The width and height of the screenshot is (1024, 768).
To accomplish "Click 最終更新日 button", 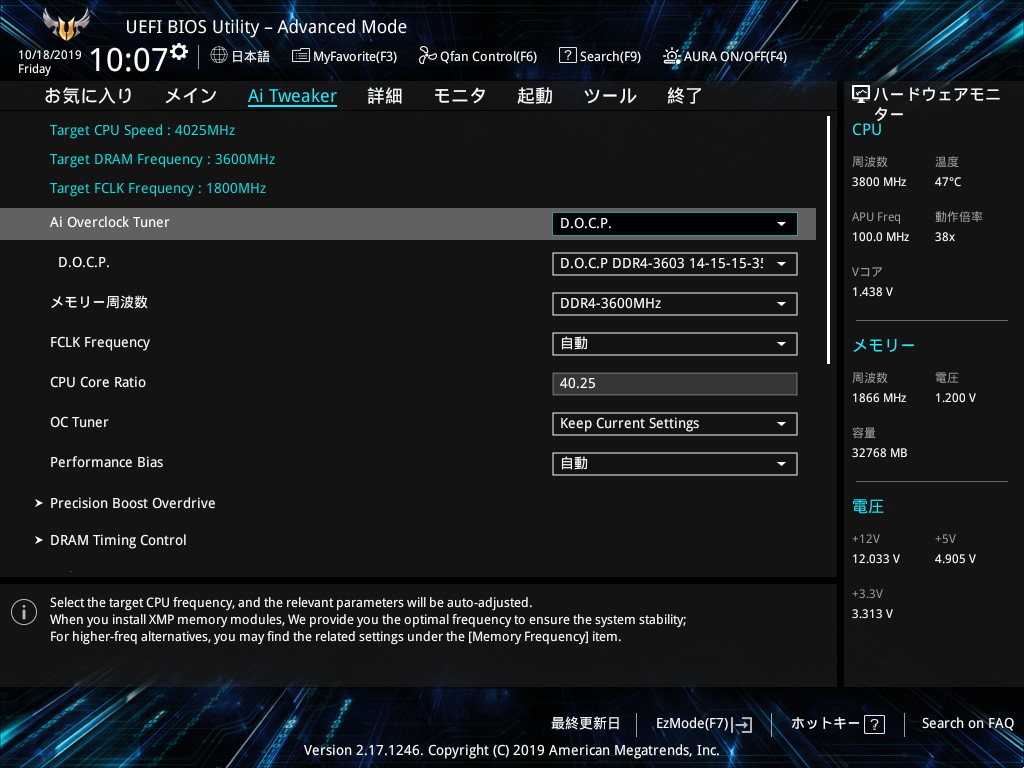I will [585, 724].
